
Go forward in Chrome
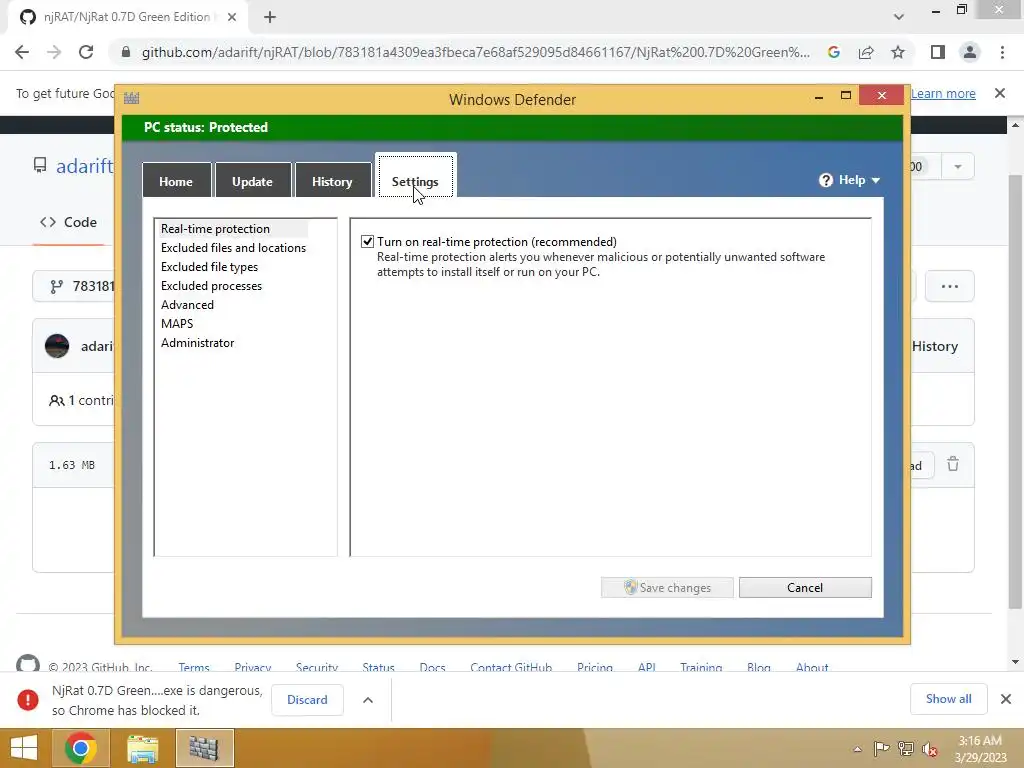(x=54, y=52)
